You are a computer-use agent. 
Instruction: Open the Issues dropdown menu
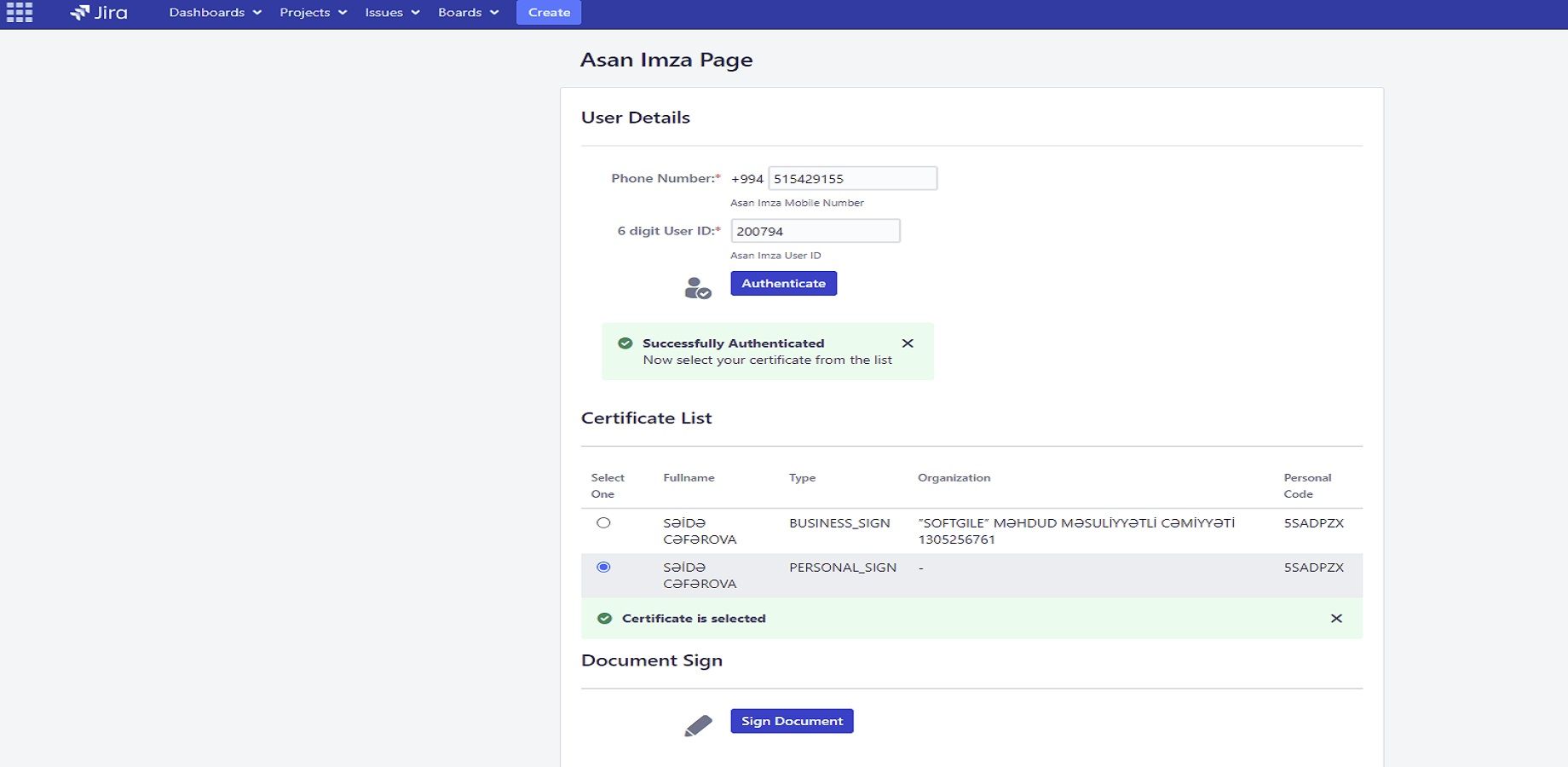(392, 13)
